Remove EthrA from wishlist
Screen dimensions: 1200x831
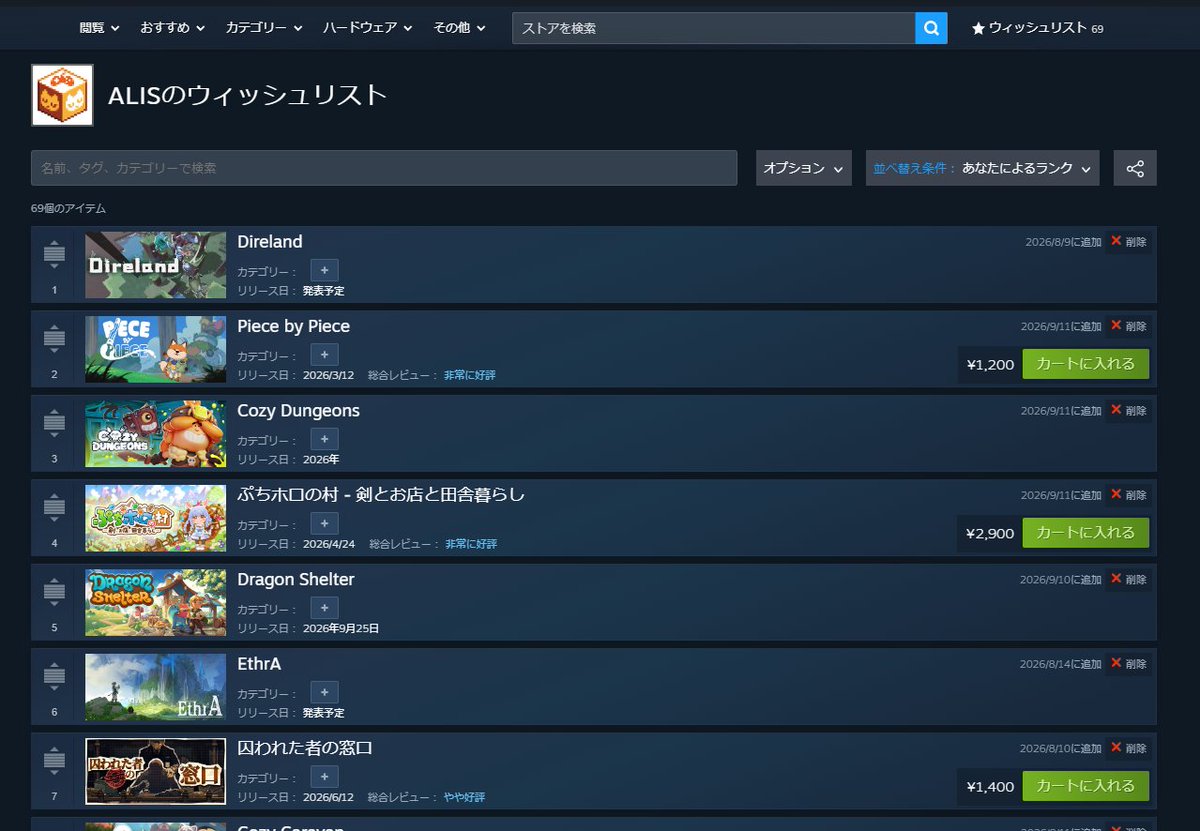tap(1128, 664)
